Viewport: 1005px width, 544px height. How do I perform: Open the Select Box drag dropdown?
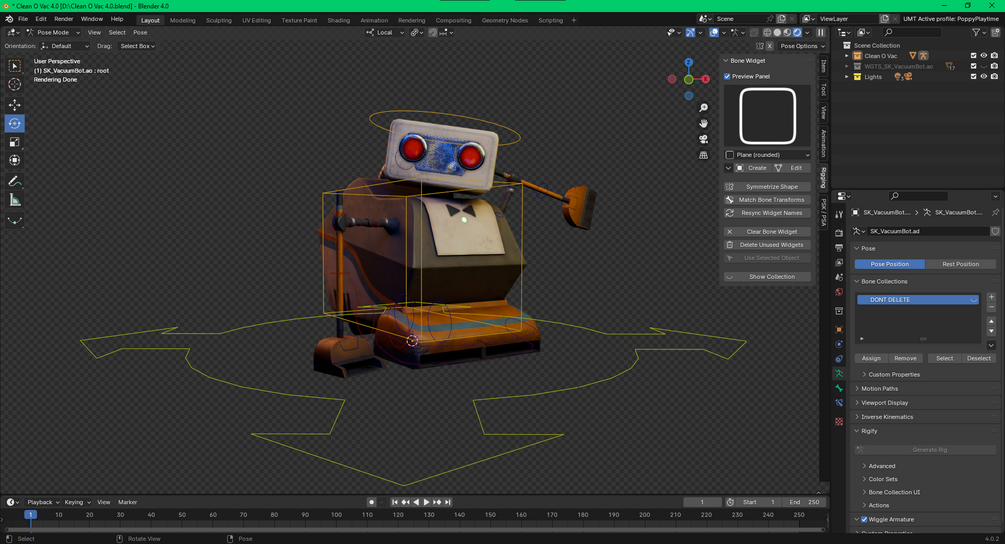[x=137, y=46]
